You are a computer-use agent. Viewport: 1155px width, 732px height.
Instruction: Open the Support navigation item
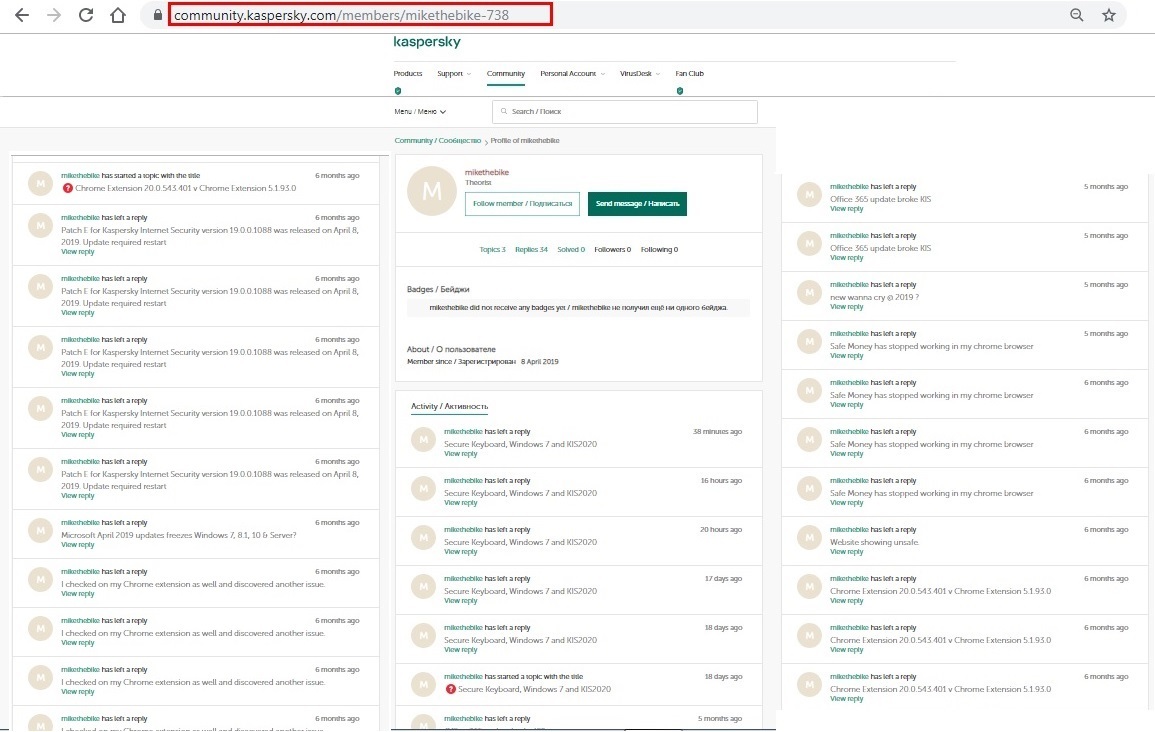pyautogui.click(x=450, y=74)
